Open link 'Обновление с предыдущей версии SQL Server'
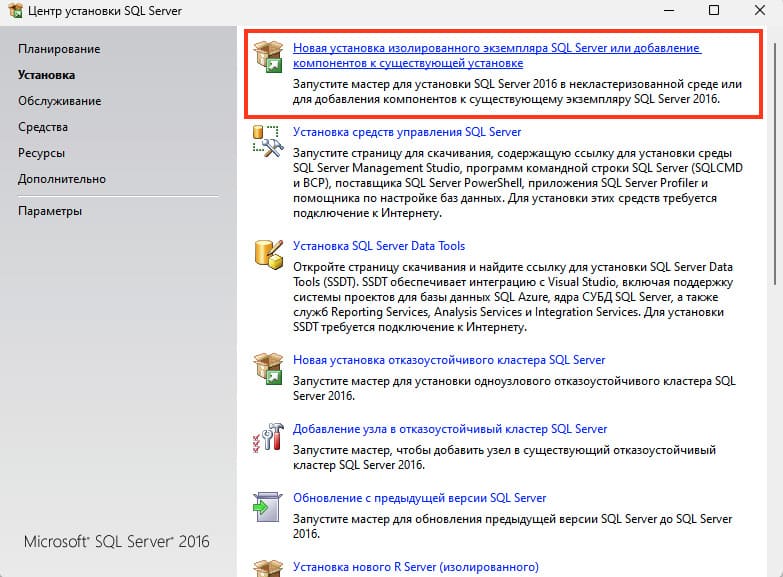The image size is (783, 577). [x=419, y=498]
